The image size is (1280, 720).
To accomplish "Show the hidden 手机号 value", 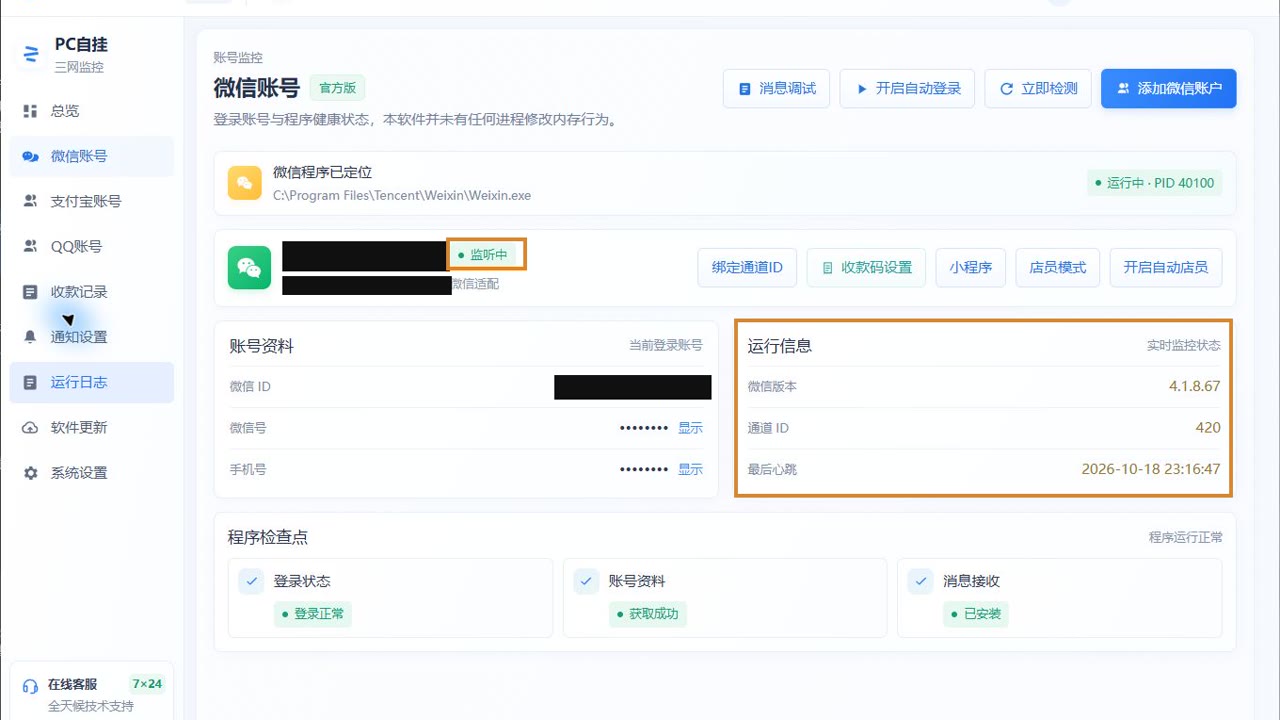I will [690, 469].
